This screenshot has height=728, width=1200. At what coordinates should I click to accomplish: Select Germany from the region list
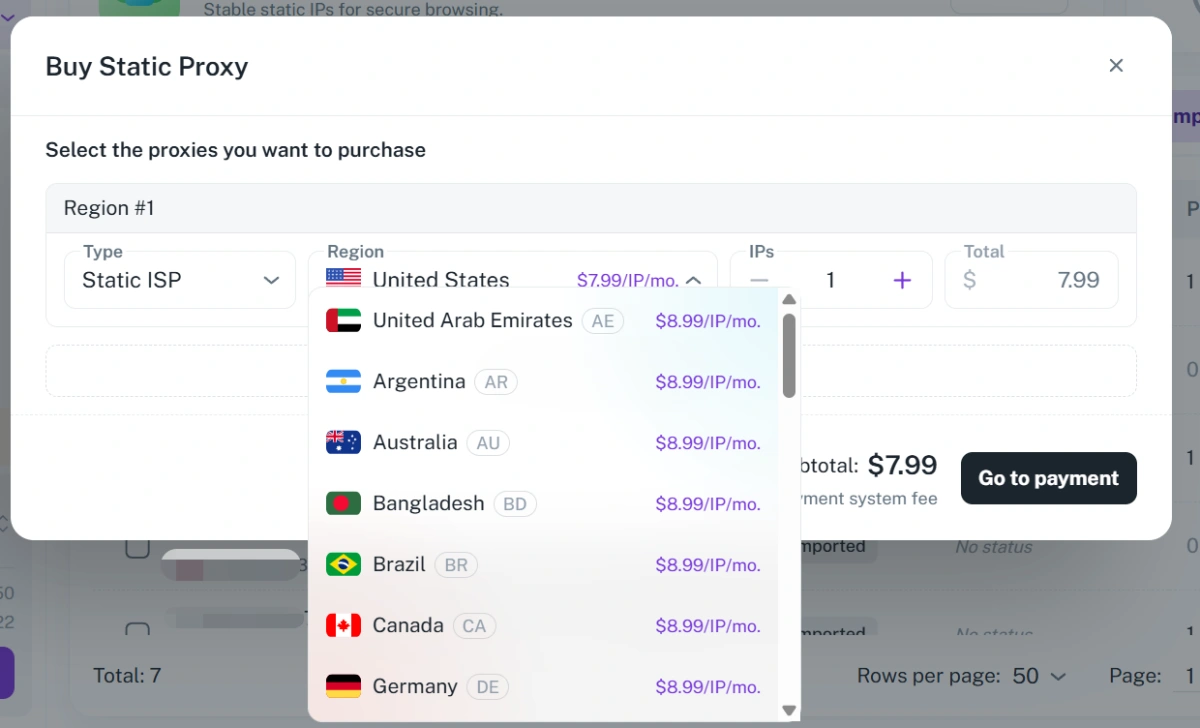point(544,687)
